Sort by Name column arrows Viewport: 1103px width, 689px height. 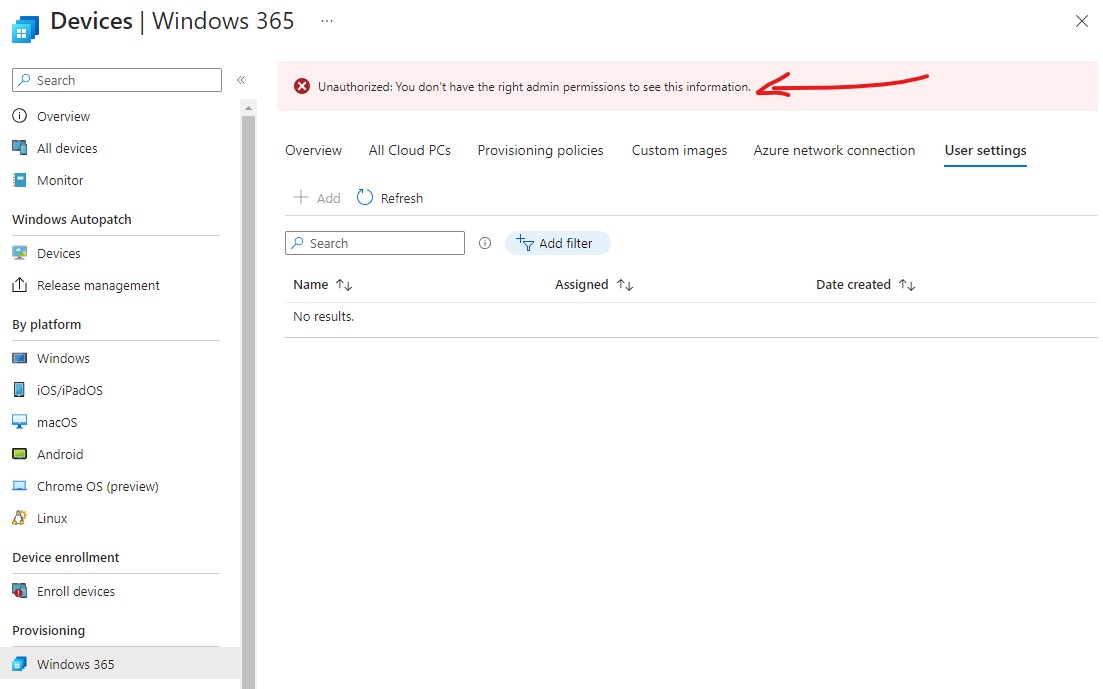click(x=344, y=284)
